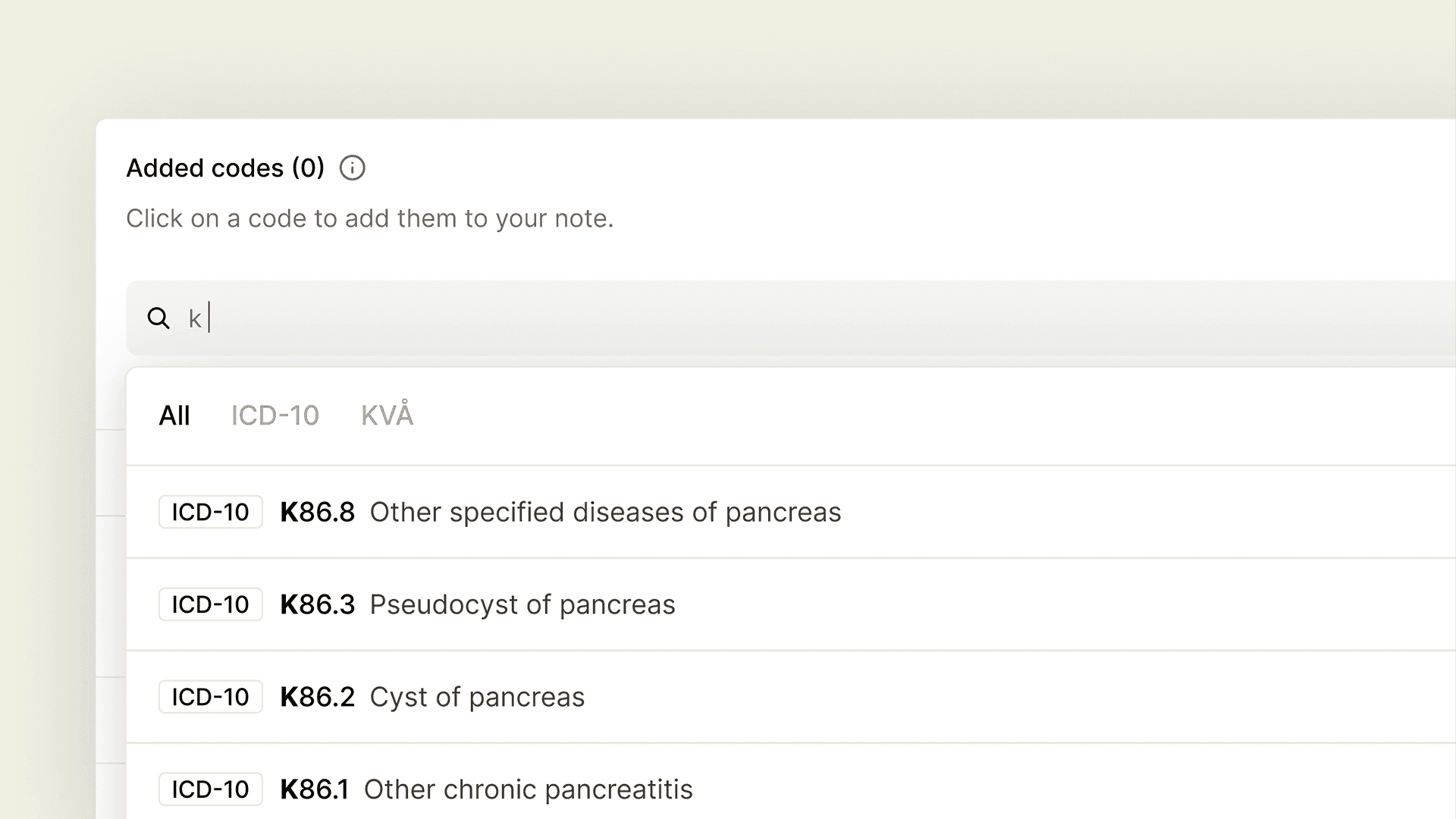Click the ICD-10 badge on K86.3 row
1456x819 pixels.
tap(210, 605)
